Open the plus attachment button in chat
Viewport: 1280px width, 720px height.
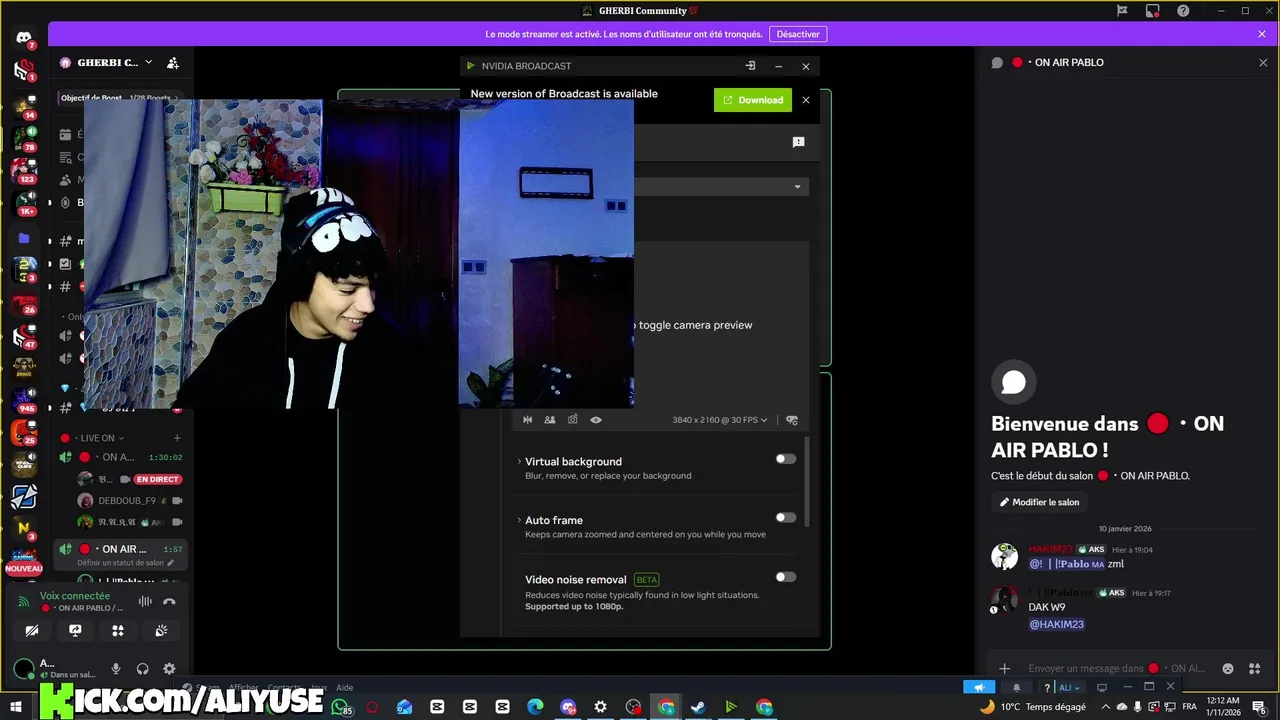click(x=1005, y=669)
